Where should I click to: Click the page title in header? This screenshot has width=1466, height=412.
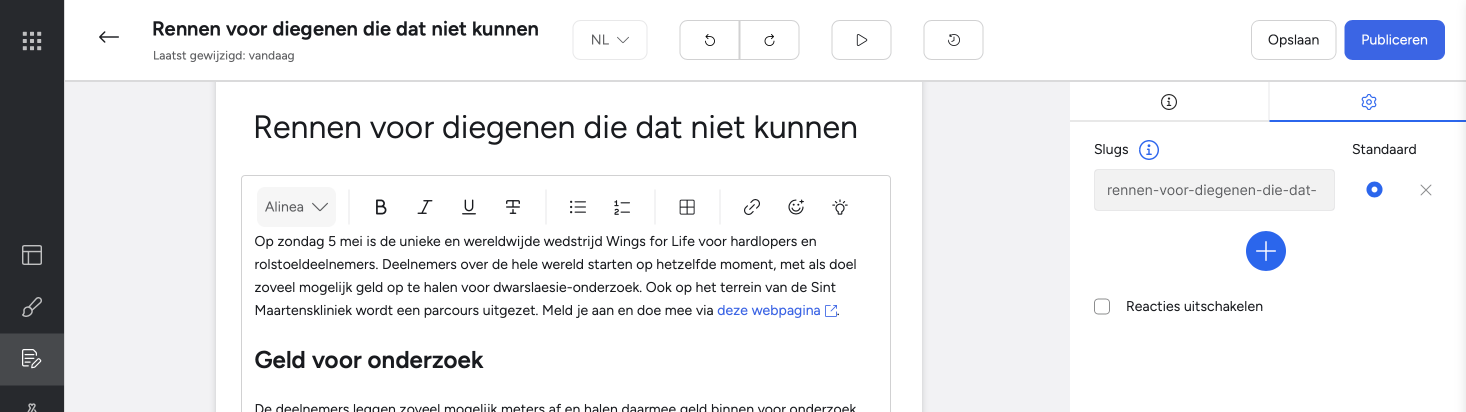tap(345, 29)
